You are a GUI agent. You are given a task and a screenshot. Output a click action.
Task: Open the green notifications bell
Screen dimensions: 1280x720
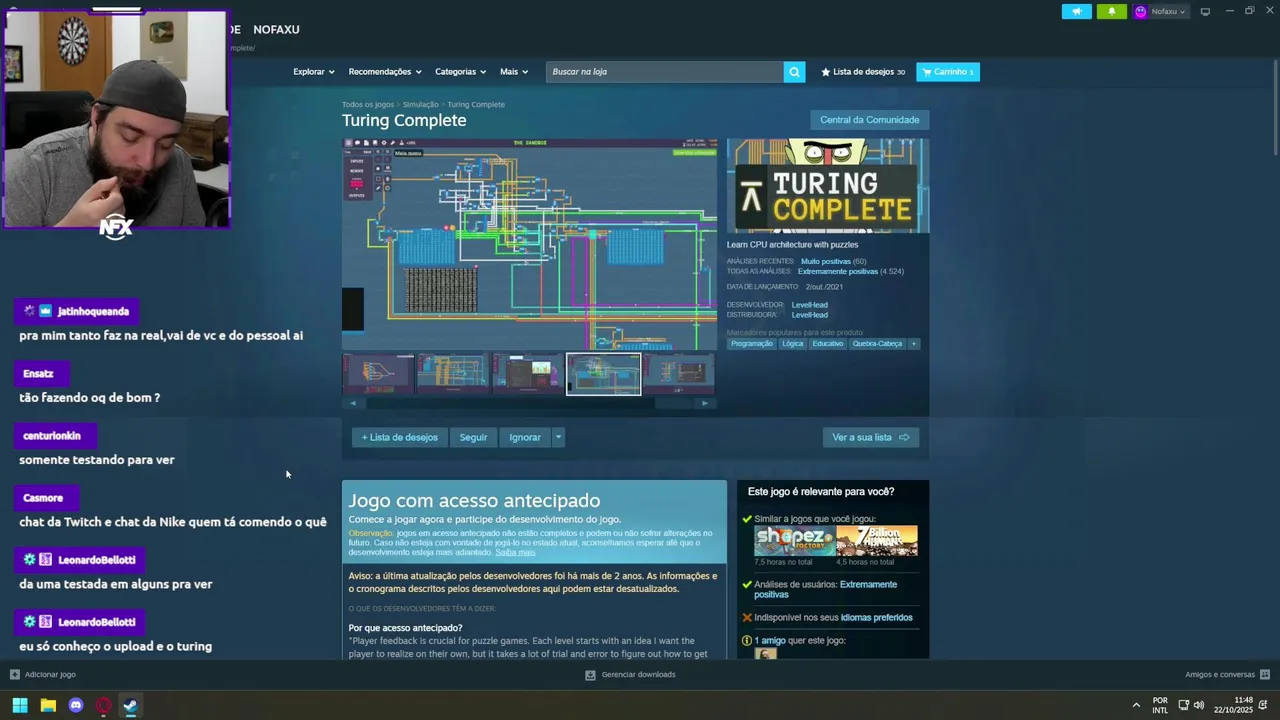(1112, 12)
